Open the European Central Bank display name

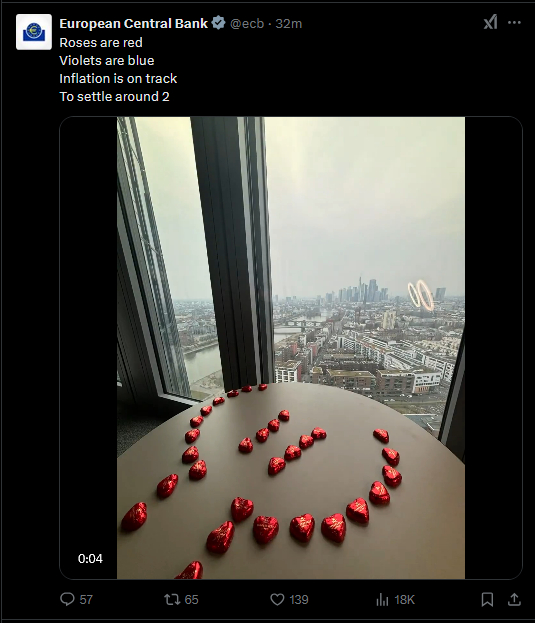(x=133, y=23)
